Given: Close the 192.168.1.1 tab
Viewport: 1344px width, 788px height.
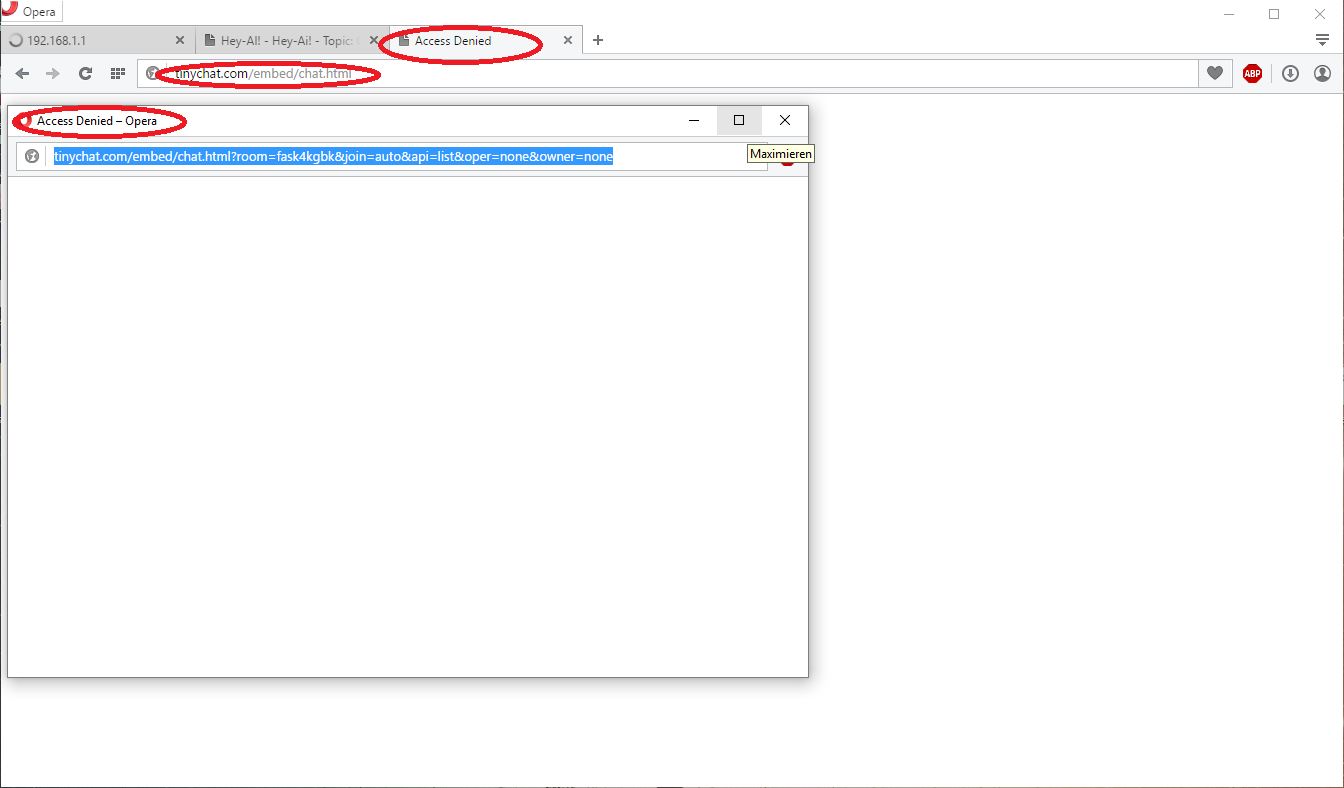Looking at the screenshot, I should tap(180, 41).
